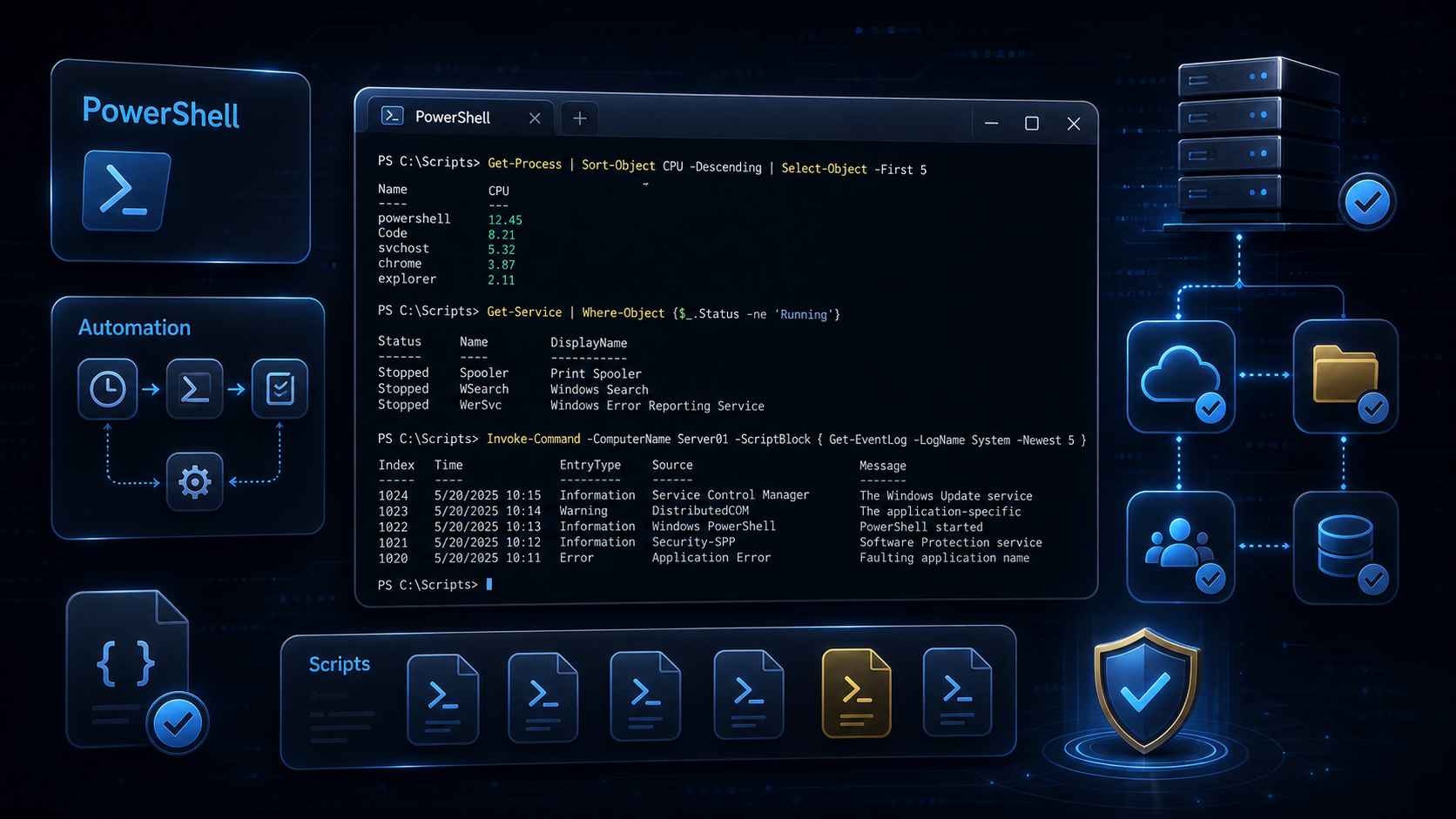Click the Application Error source entry
Viewport: 1456px width, 819px height.
pyautogui.click(x=711, y=557)
